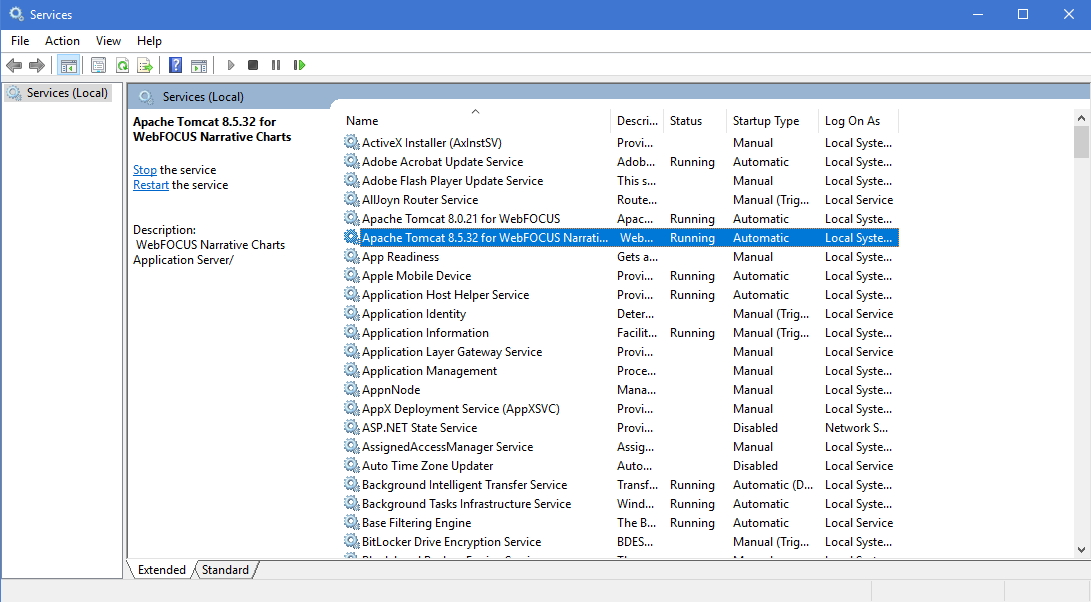Click the gear icon beside AllJoyn Router Service
Viewport: 1091px width, 602px height.
click(351, 200)
